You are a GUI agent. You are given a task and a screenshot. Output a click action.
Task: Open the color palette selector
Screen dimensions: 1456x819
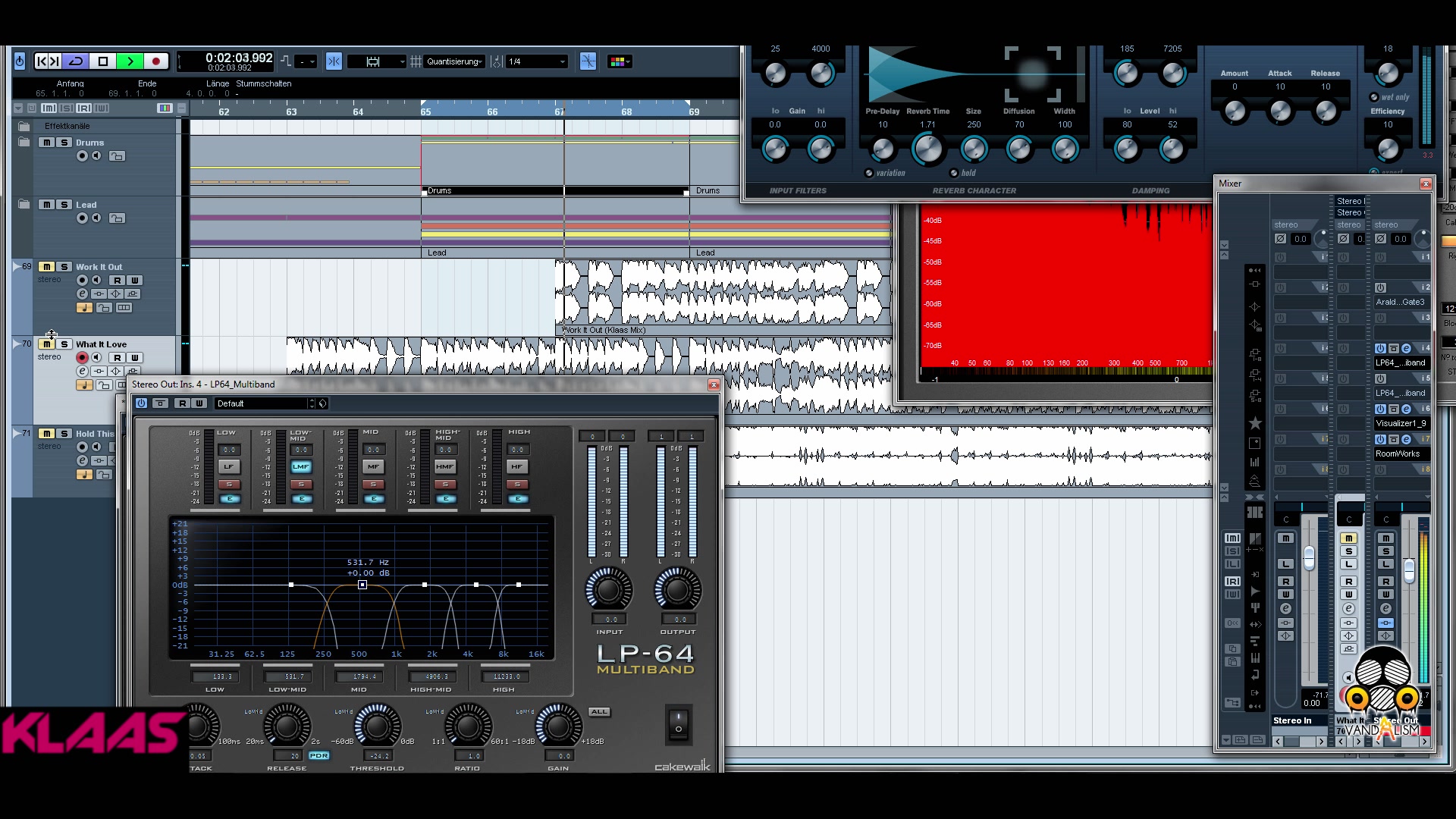[619, 61]
